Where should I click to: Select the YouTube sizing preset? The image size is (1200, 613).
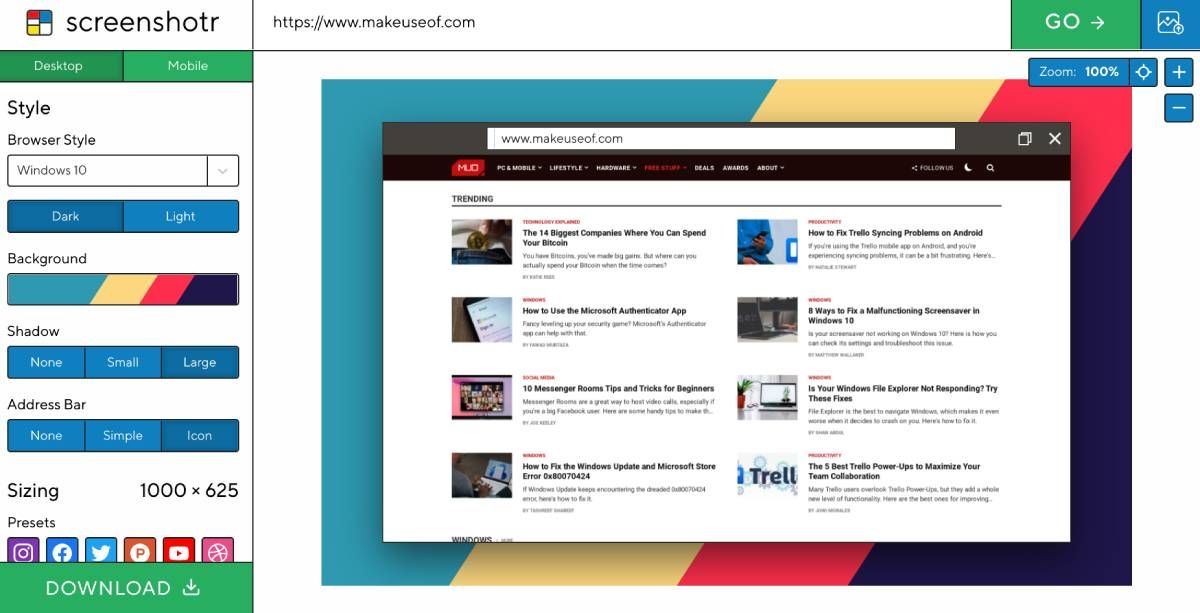click(178, 551)
